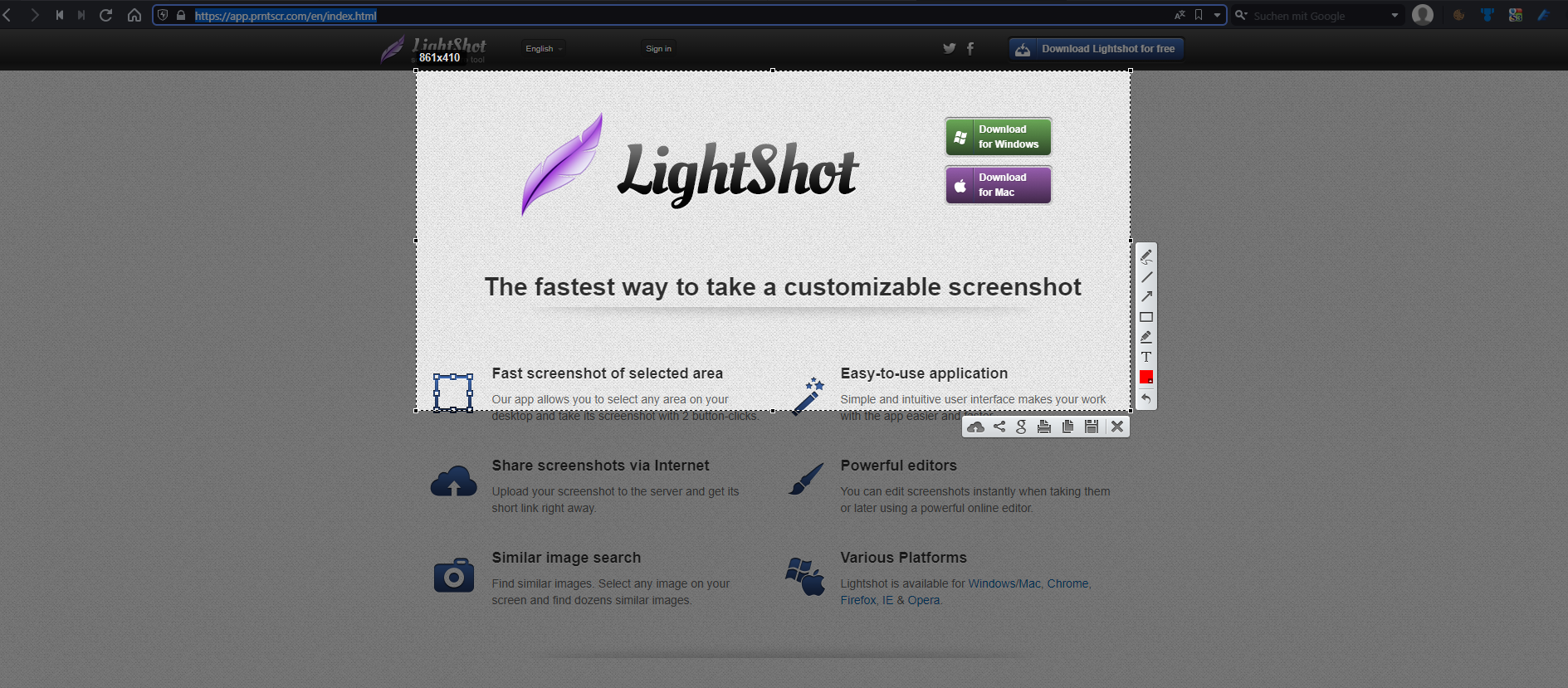Image resolution: width=1568 pixels, height=688 pixels.
Task: Reload the current page
Action: pyautogui.click(x=106, y=15)
